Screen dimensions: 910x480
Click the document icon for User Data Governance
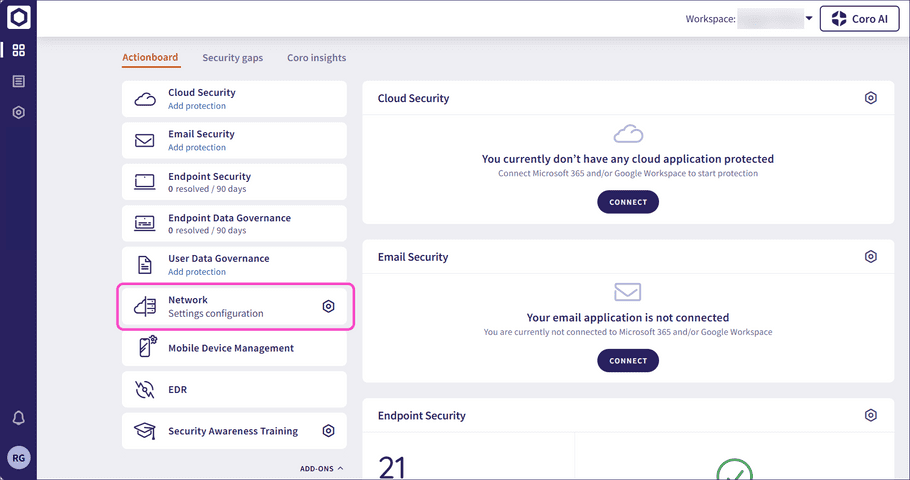pyautogui.click(x=145, y=265)
